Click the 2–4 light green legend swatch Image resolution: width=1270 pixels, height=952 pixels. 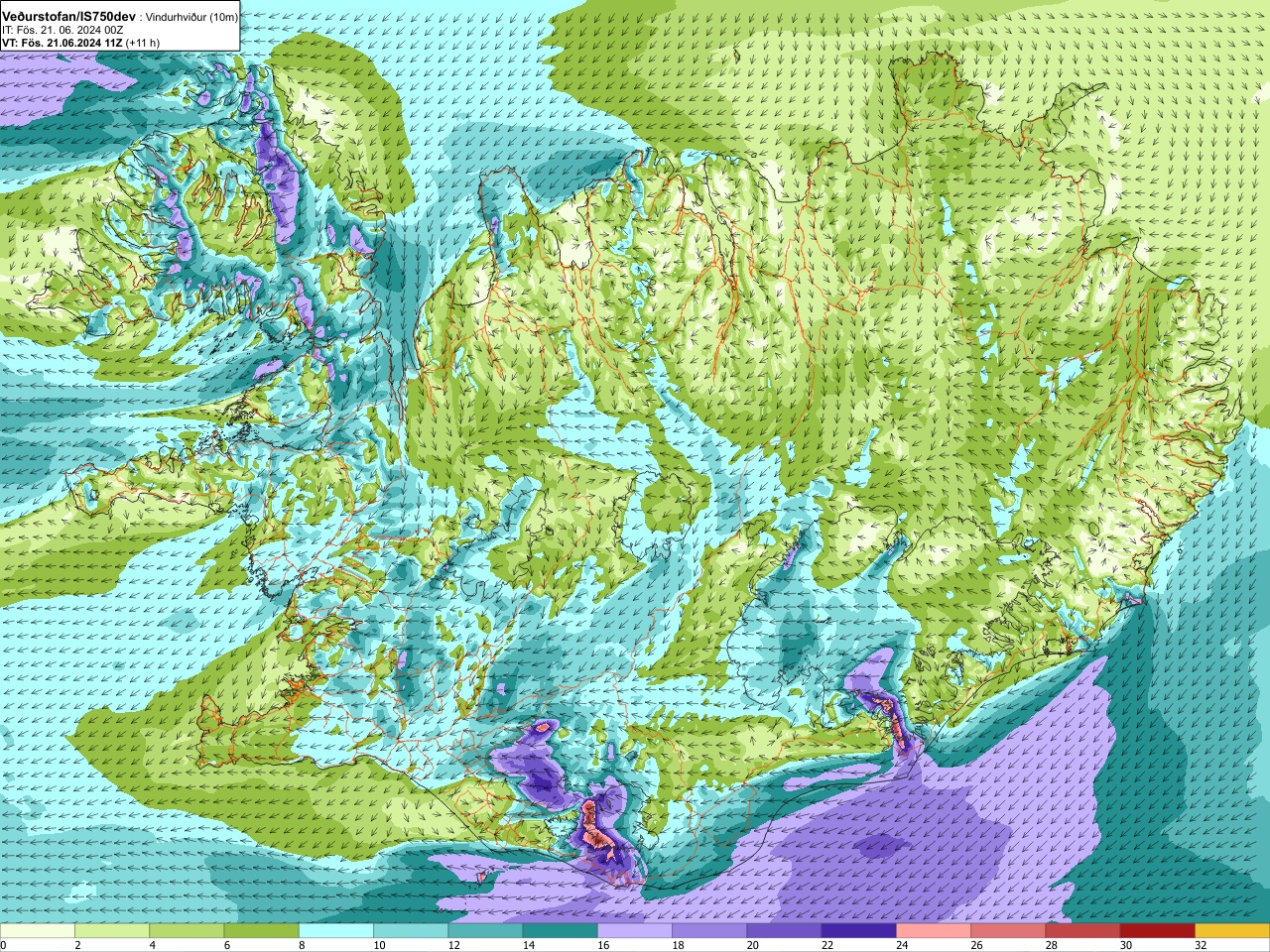112,931
